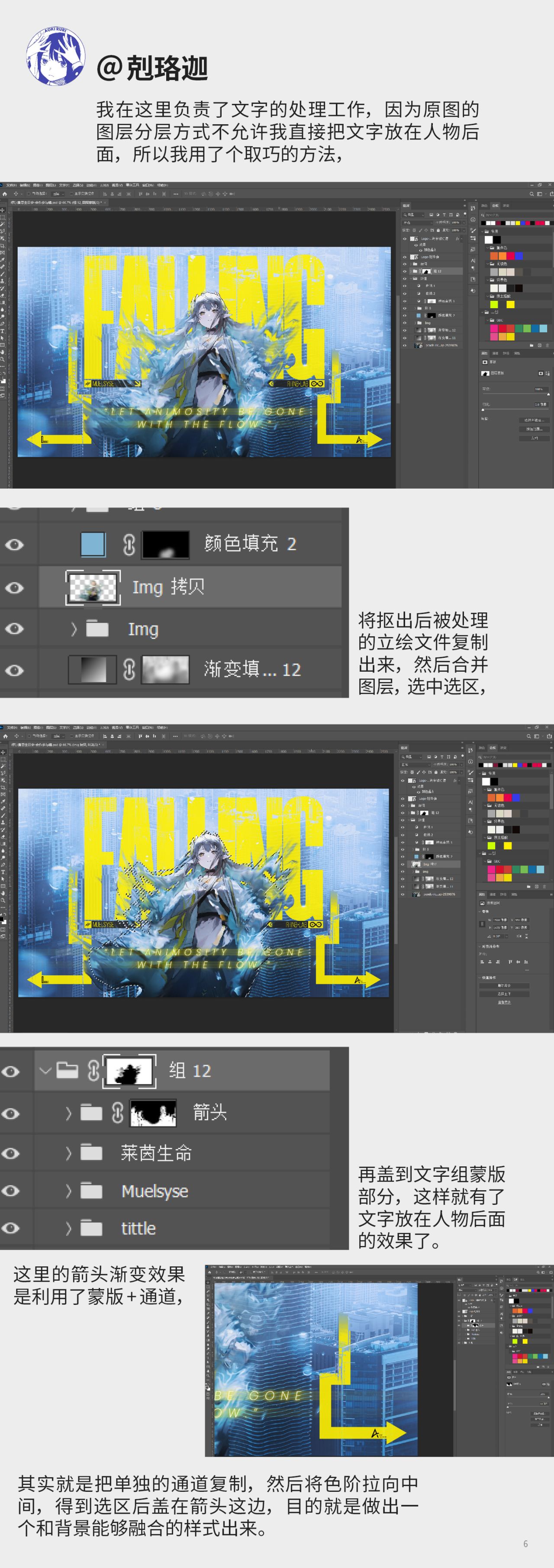Expand the enlarged Muelsyse group
This screenshot has height=1568, width=554.
click(x=69, y=1191)
